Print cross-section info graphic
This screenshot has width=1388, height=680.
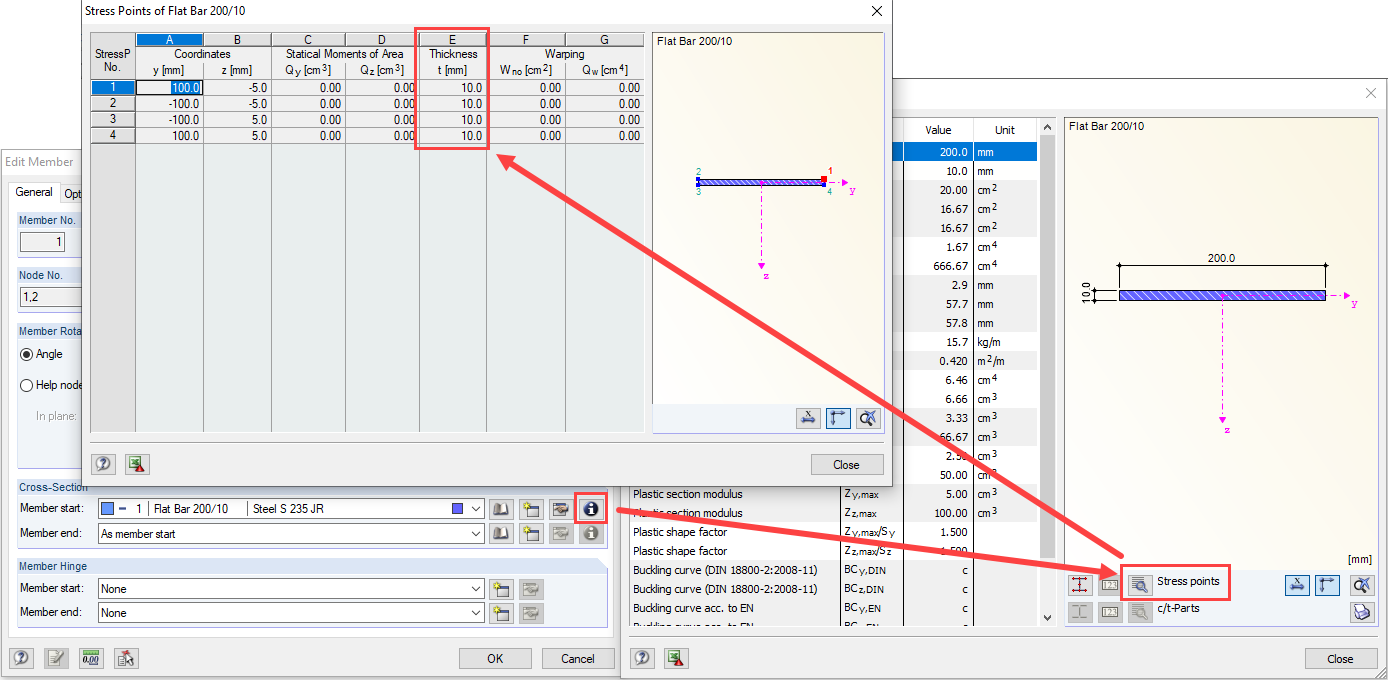[1362, 612]
